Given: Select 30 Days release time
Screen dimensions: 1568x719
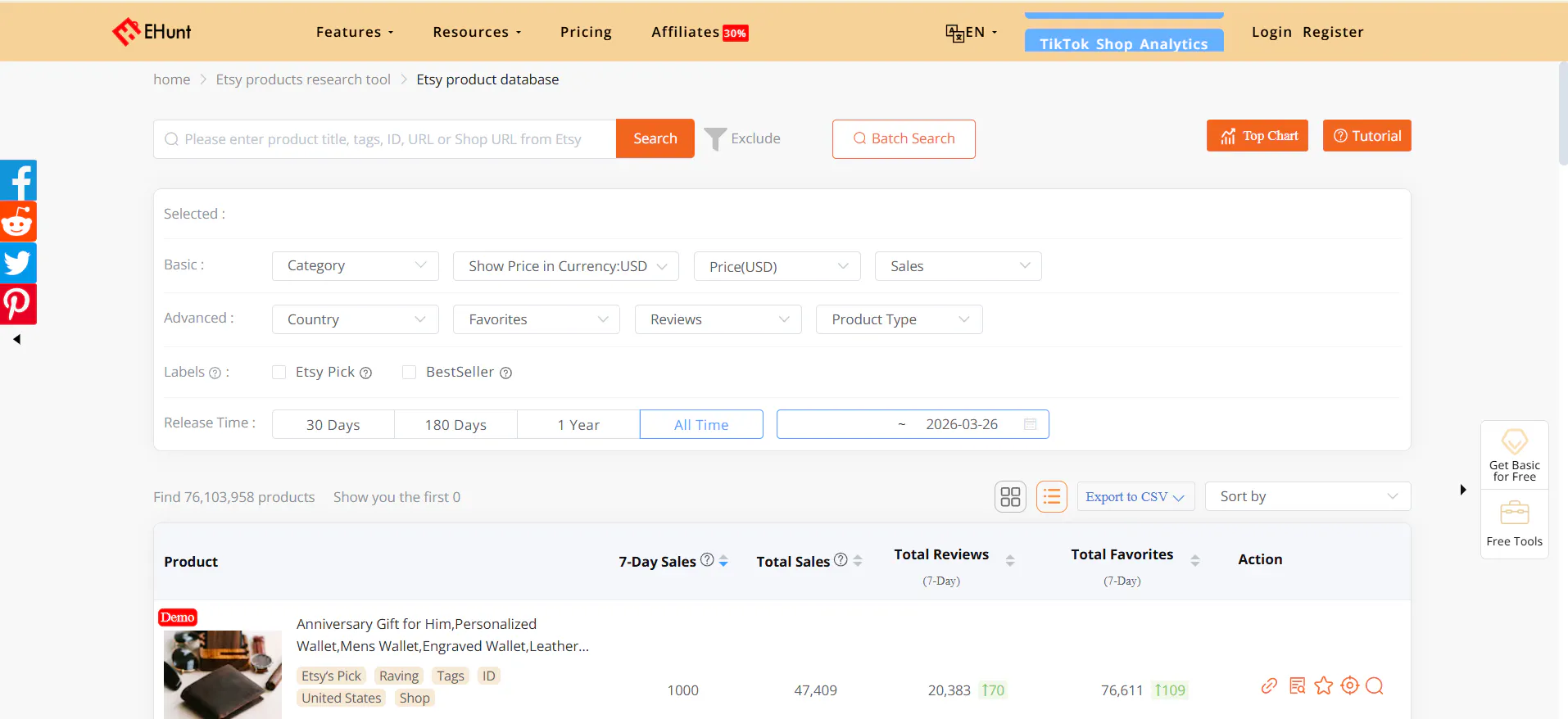Looking at the screenshot, I should coord(333,424).
